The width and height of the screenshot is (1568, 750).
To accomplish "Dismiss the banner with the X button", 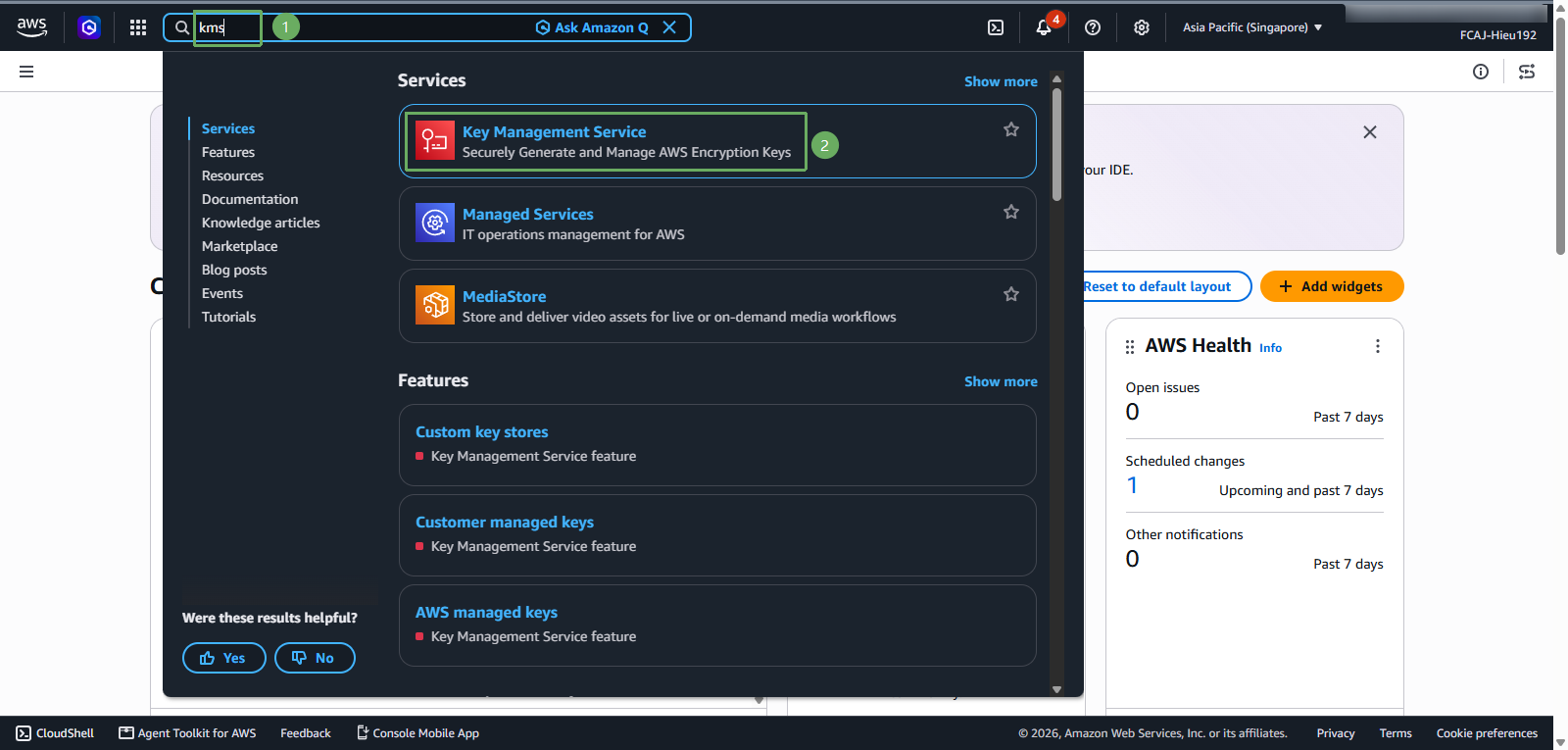I will pos(1370,132).
